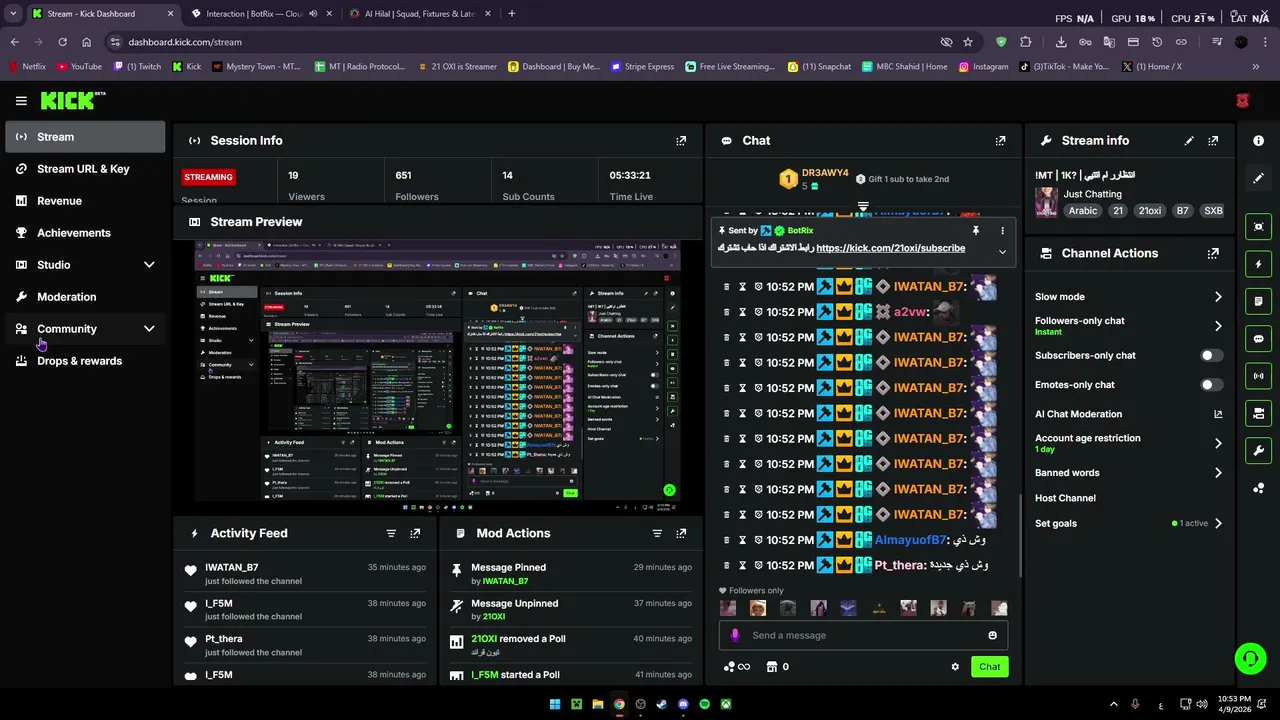This screenshot has width=1280, height=720.
Task: Open the Windows Start button
Action: pyautogui.click(x=555, y=704)
